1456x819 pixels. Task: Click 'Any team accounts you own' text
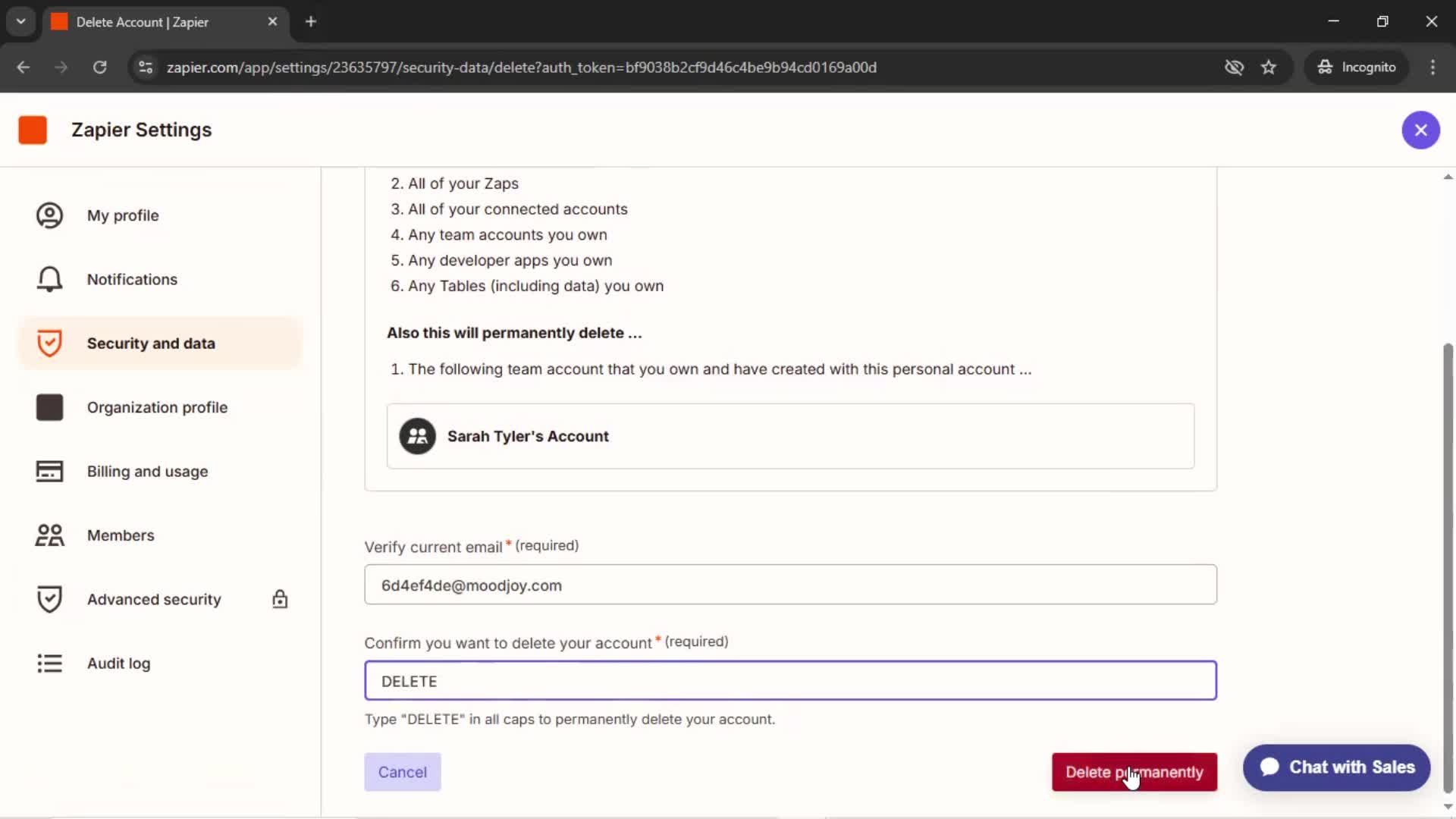point(507,235)
